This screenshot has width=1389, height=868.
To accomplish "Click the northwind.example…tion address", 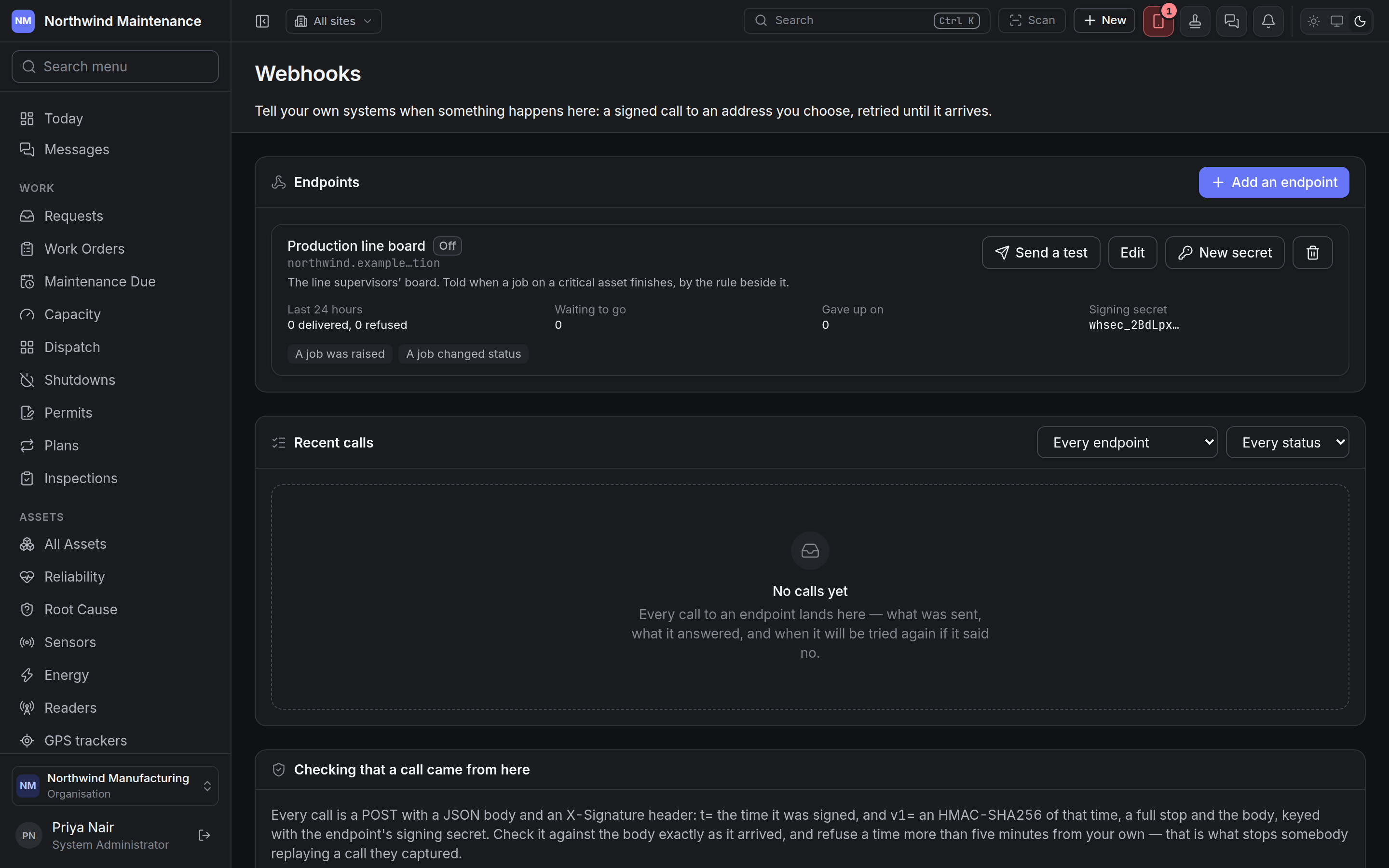I will pos(363,263).
